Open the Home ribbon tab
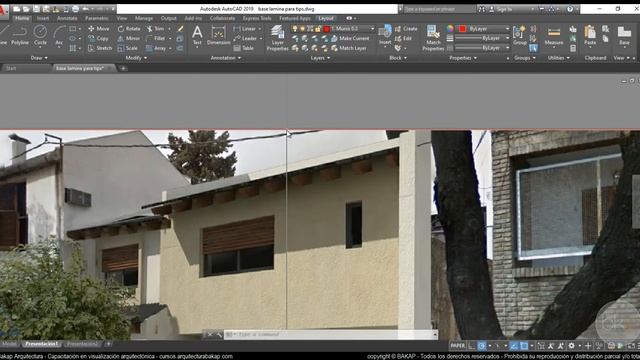 point(22,18)
